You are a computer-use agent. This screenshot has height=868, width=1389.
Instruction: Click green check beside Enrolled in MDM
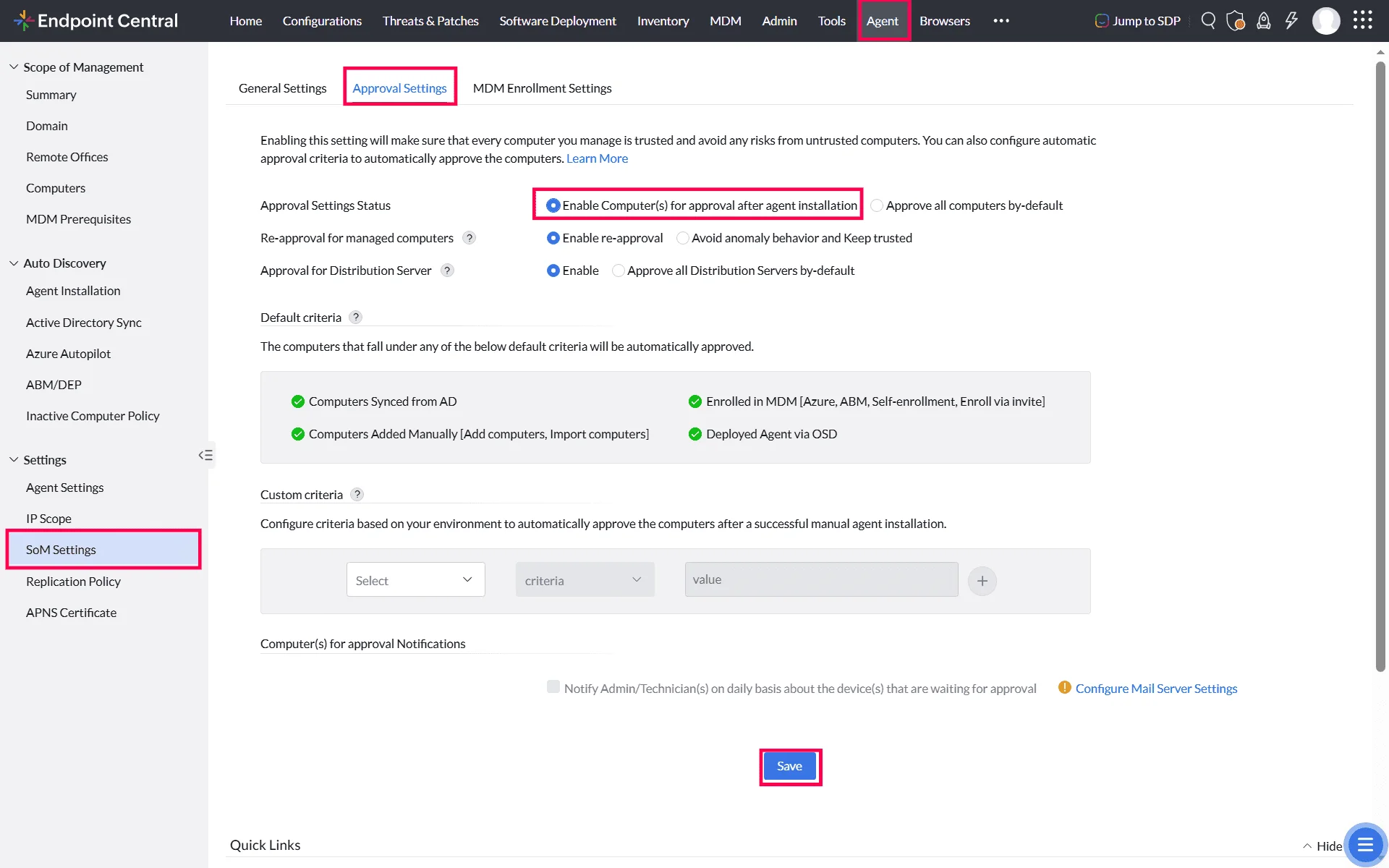click(x=695, y=401)
